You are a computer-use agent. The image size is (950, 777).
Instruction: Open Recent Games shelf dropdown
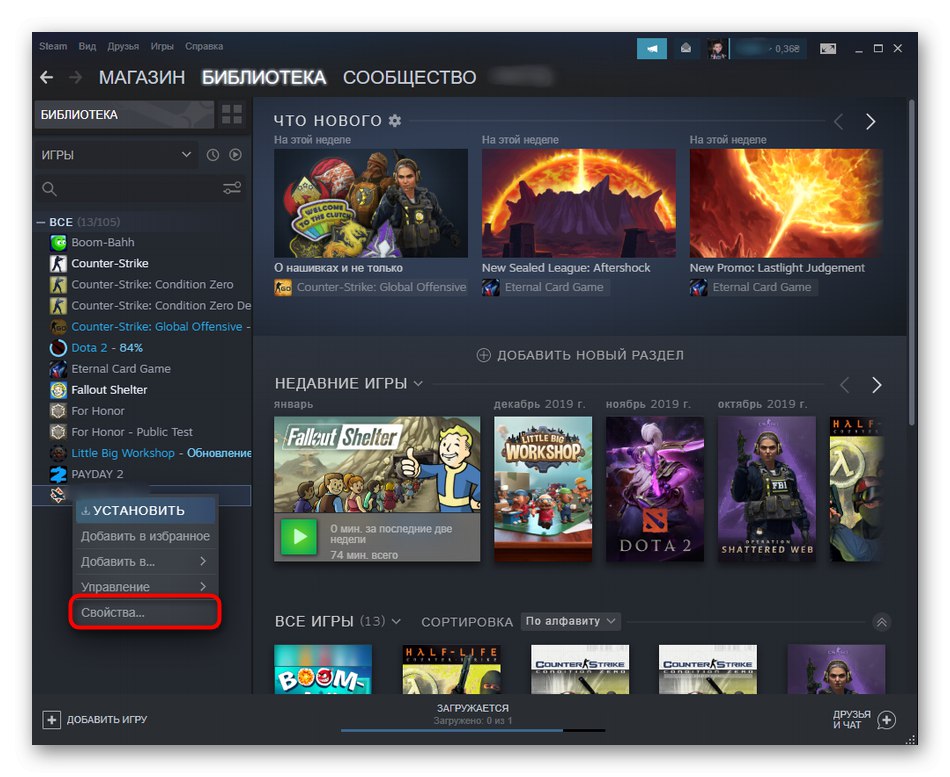coord(418,384)
